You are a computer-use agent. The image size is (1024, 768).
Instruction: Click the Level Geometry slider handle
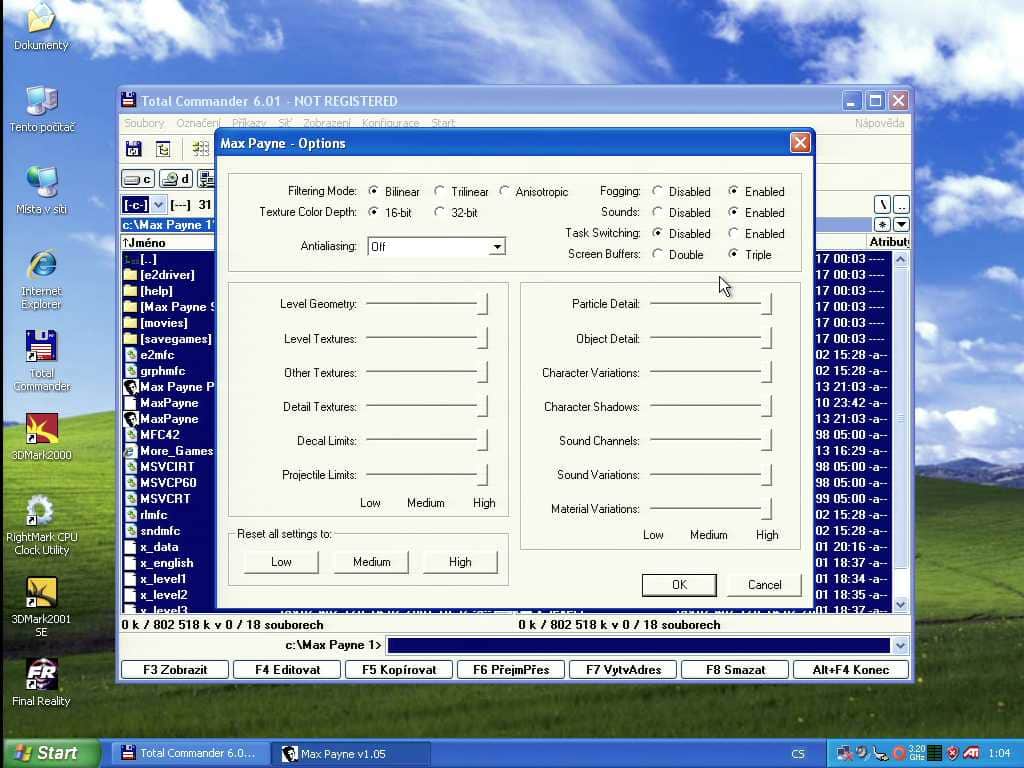(x=482, y=304)
